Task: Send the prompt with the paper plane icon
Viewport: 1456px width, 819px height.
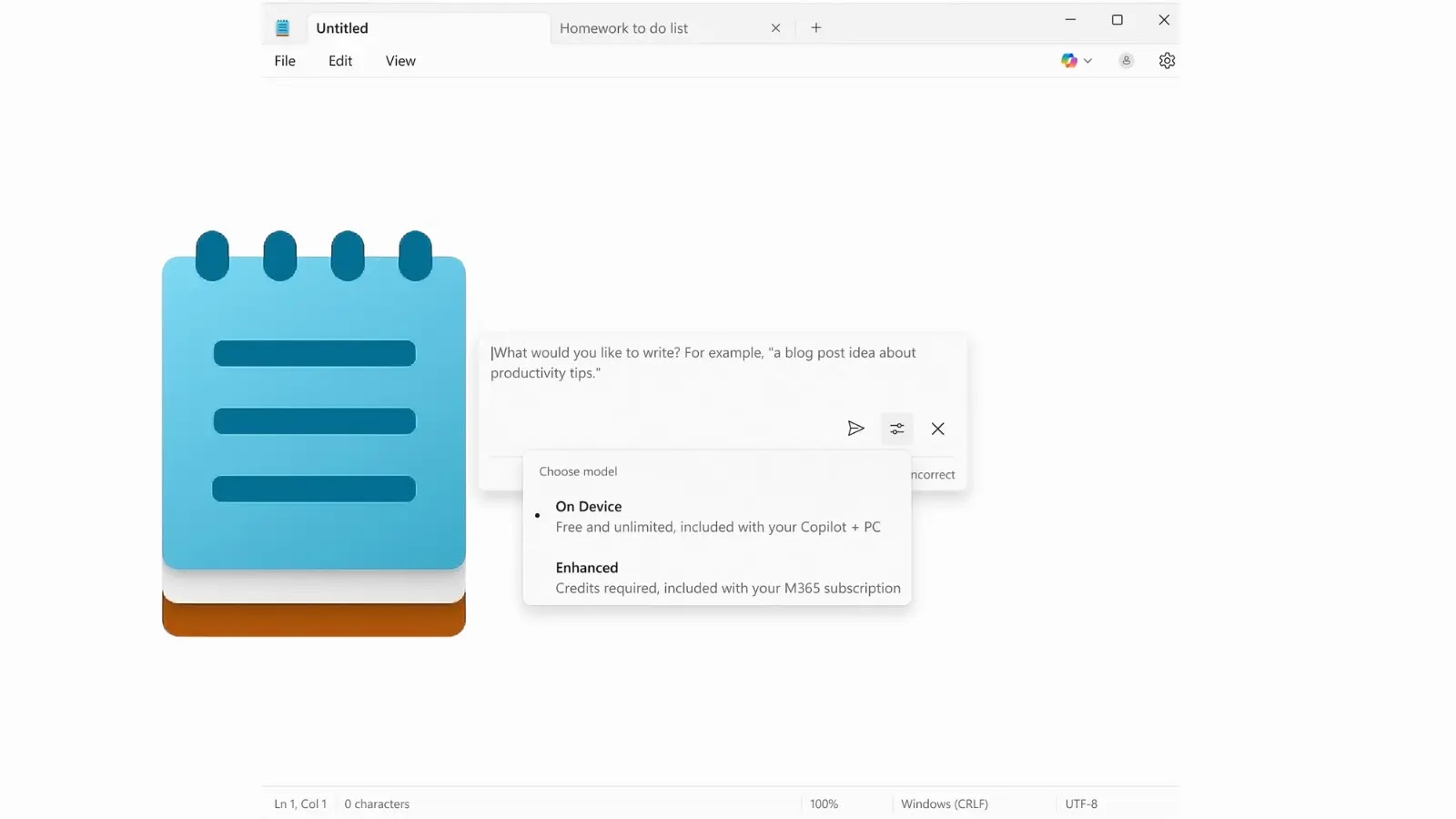Action: (x=855, y=429)
